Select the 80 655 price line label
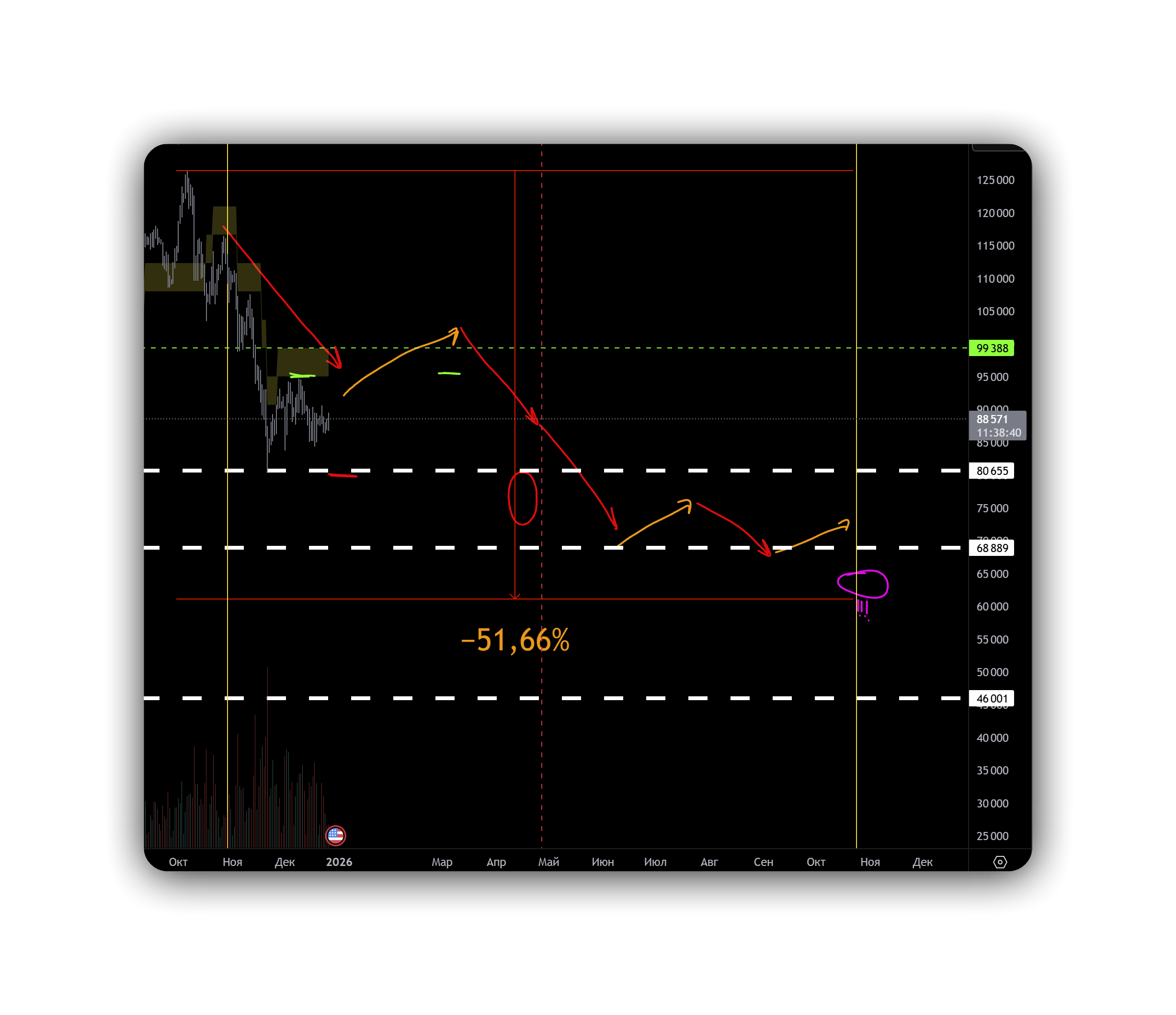 [991, 471]
